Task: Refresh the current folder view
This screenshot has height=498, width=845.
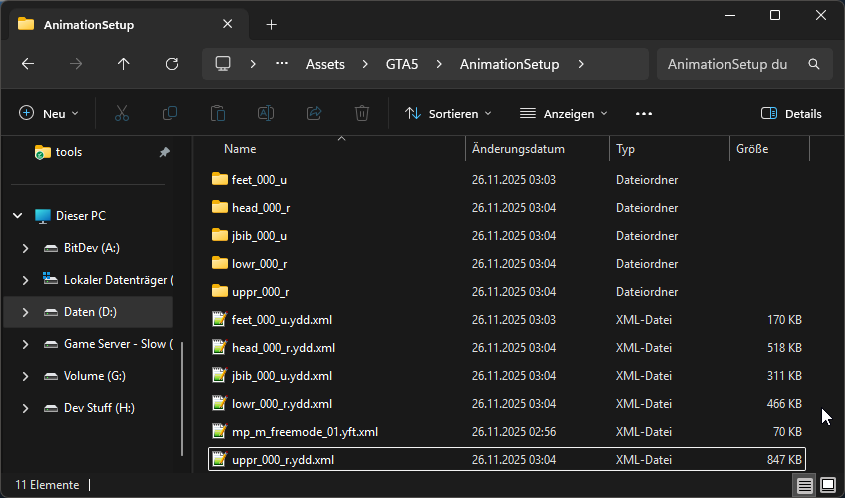Action: 171,64
